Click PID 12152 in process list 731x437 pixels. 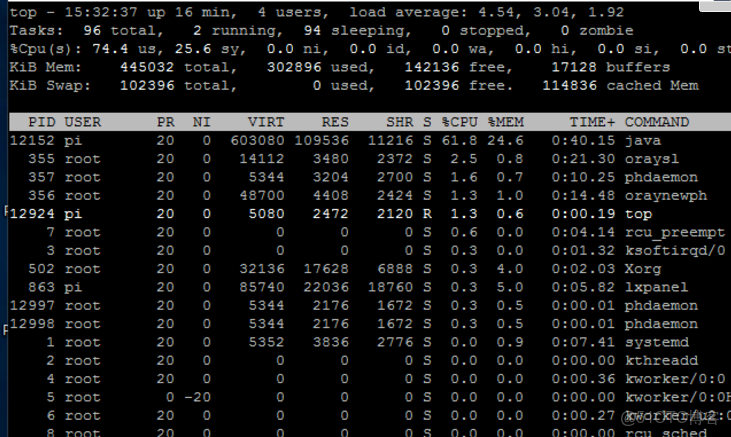click(32, 140)
